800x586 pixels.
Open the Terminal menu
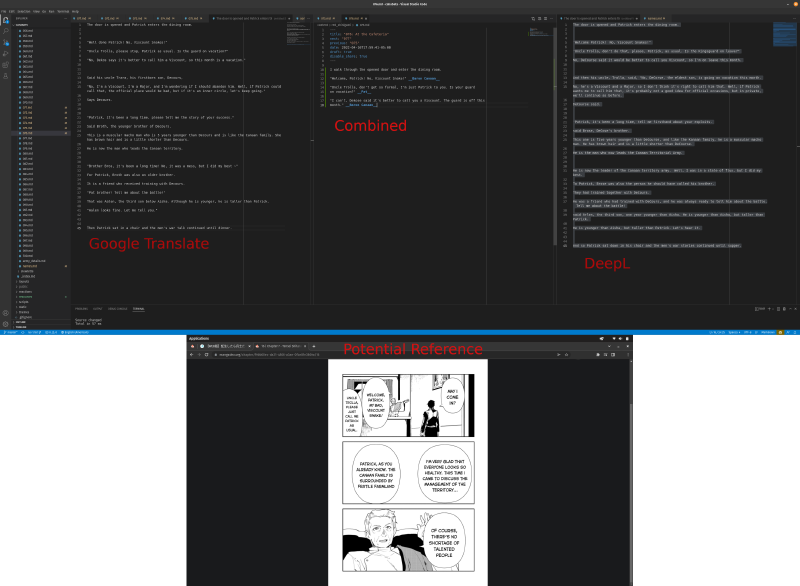63,11
